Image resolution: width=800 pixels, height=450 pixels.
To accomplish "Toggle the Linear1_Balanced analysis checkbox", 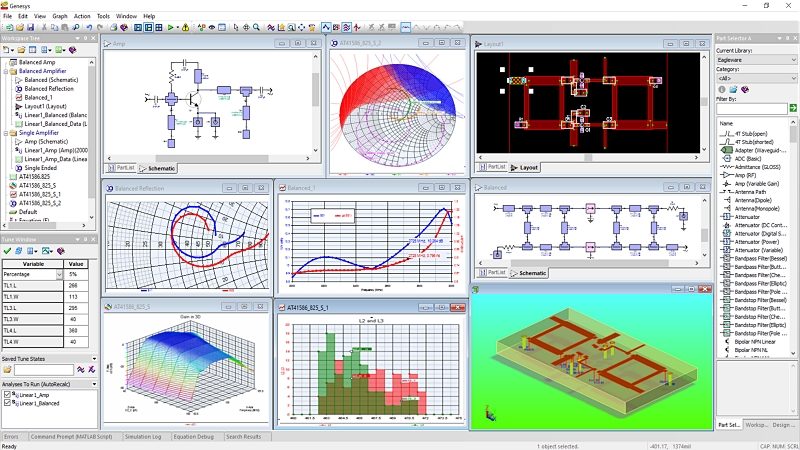I will 8,404.
